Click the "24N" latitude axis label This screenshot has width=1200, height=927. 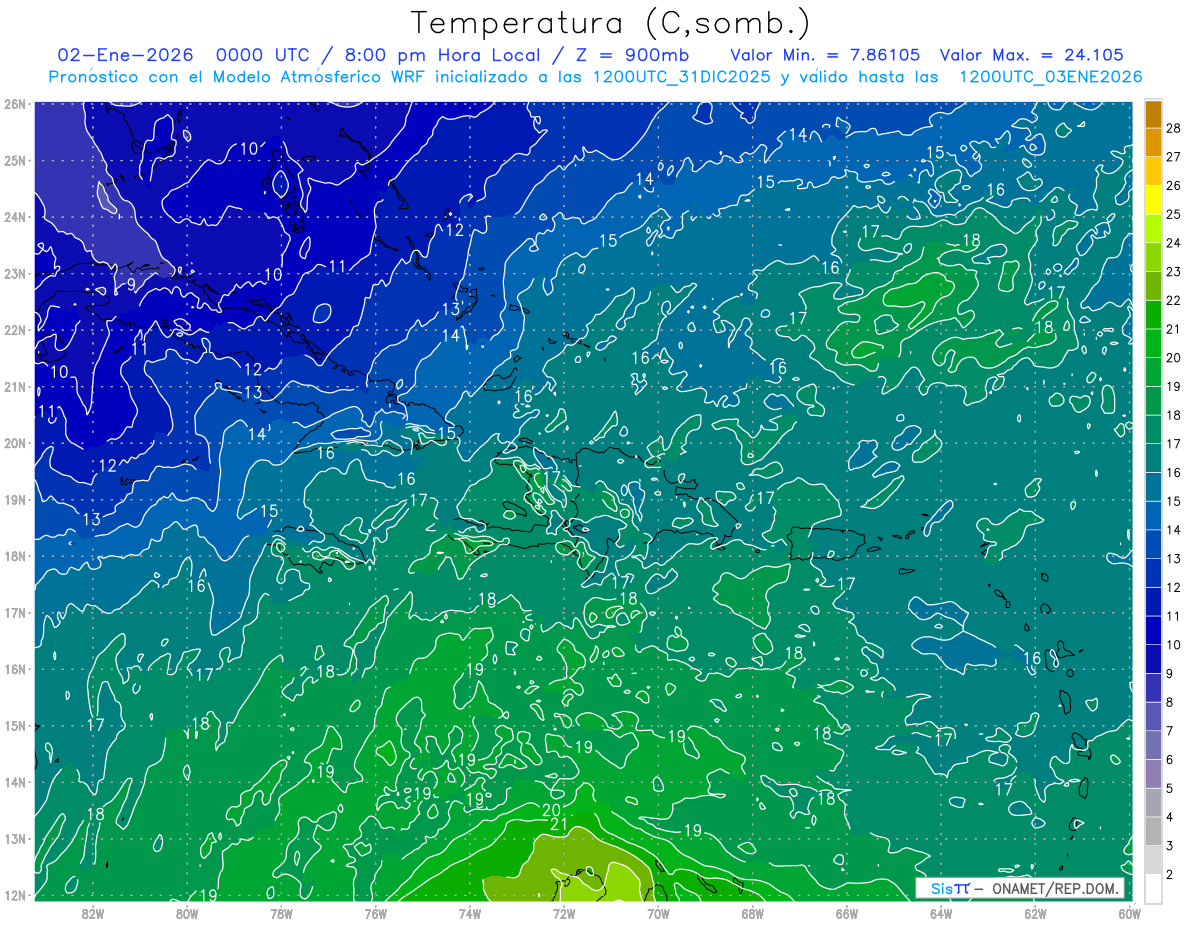coord(15,217)
